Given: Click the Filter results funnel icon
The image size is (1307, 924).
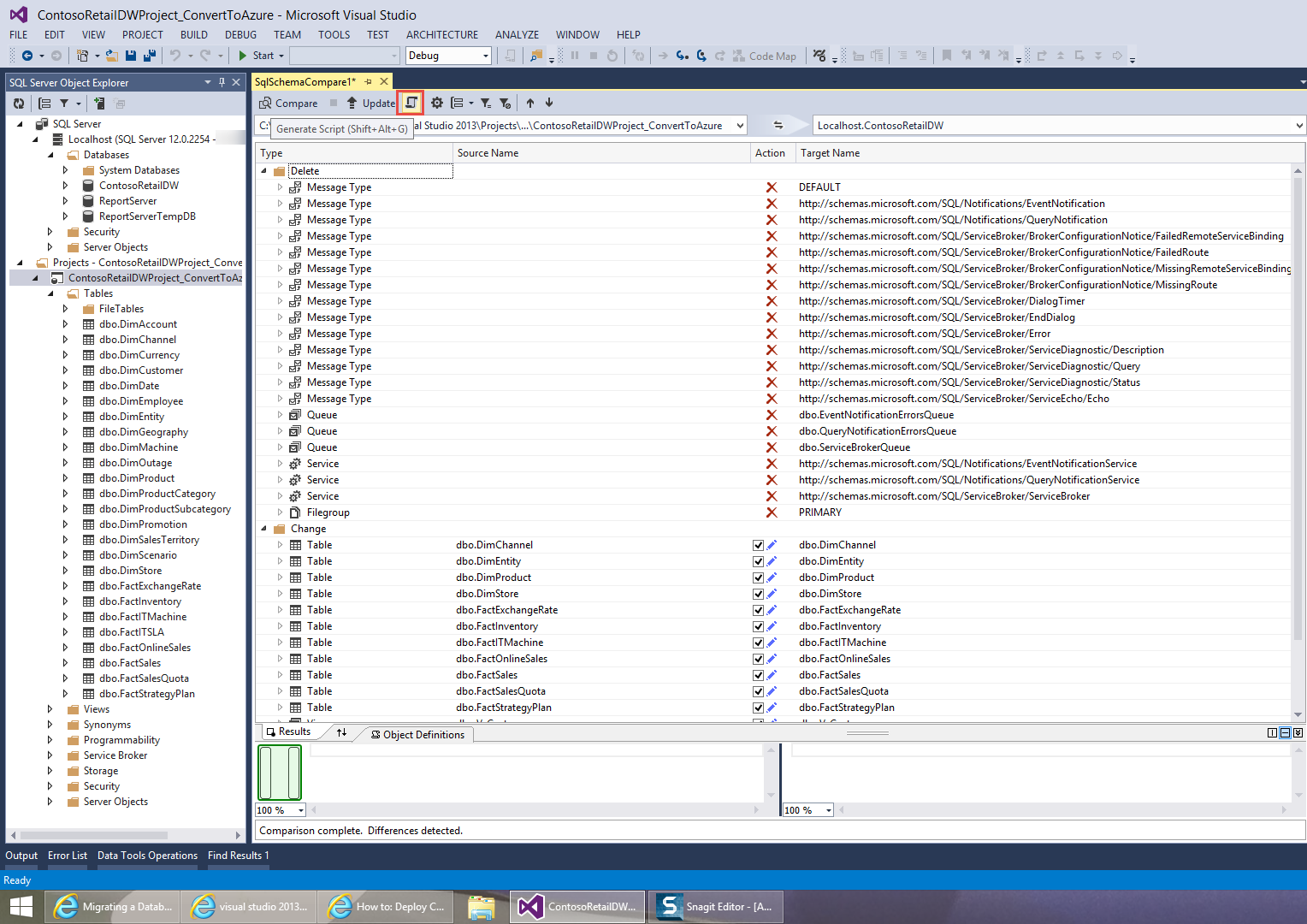Looking at the screenshot, I should (x=485, y=103).
